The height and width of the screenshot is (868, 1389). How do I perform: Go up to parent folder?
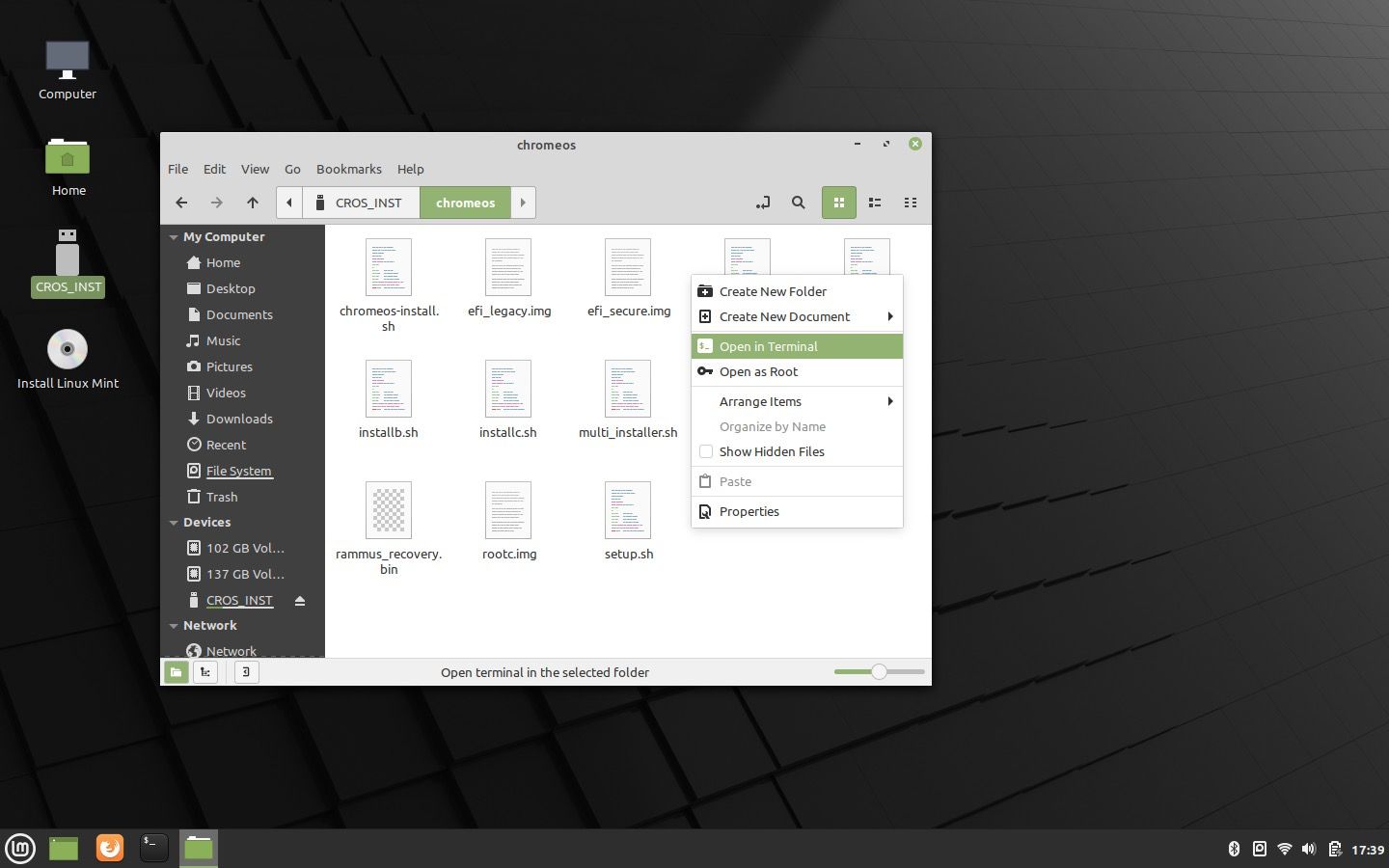pyautogui.click(x=253, y=203)
